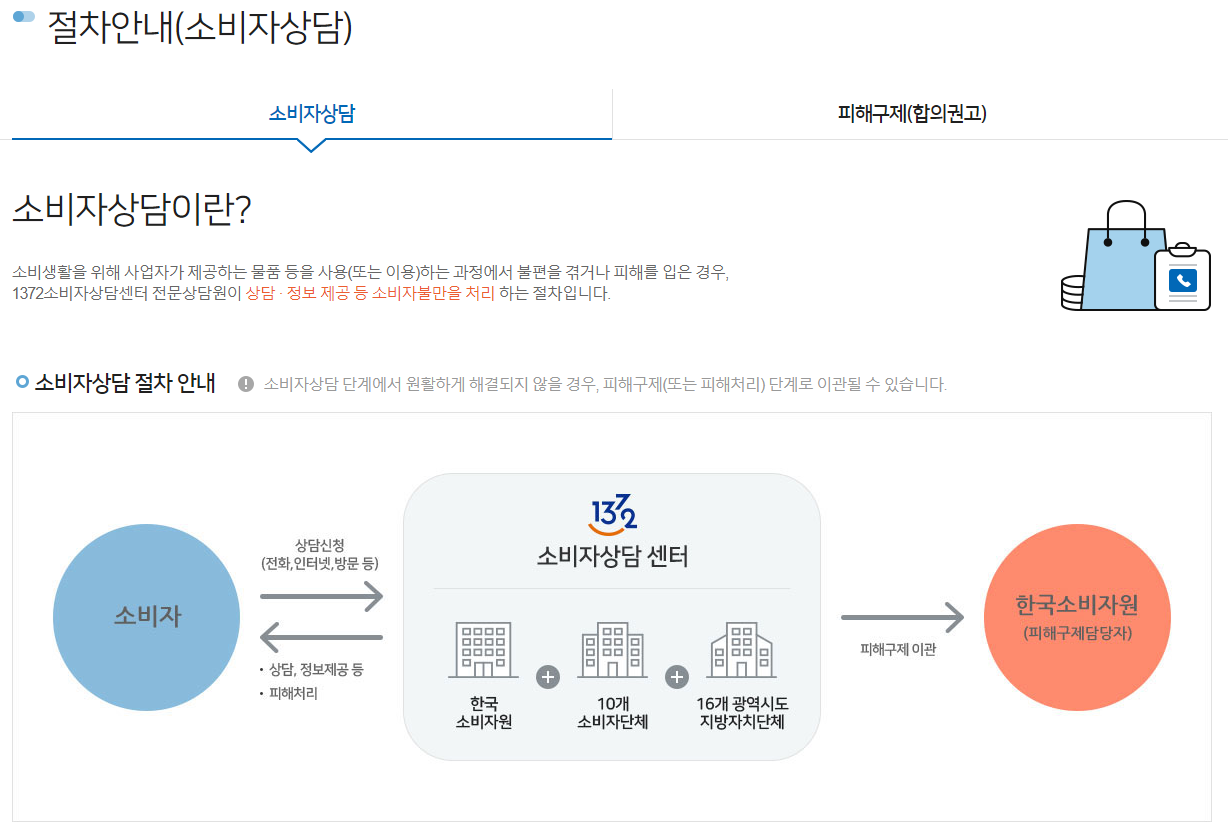Screen dimensions: 1228x827
Task: Click the 1372 logo icon
Action: (612, 514)
